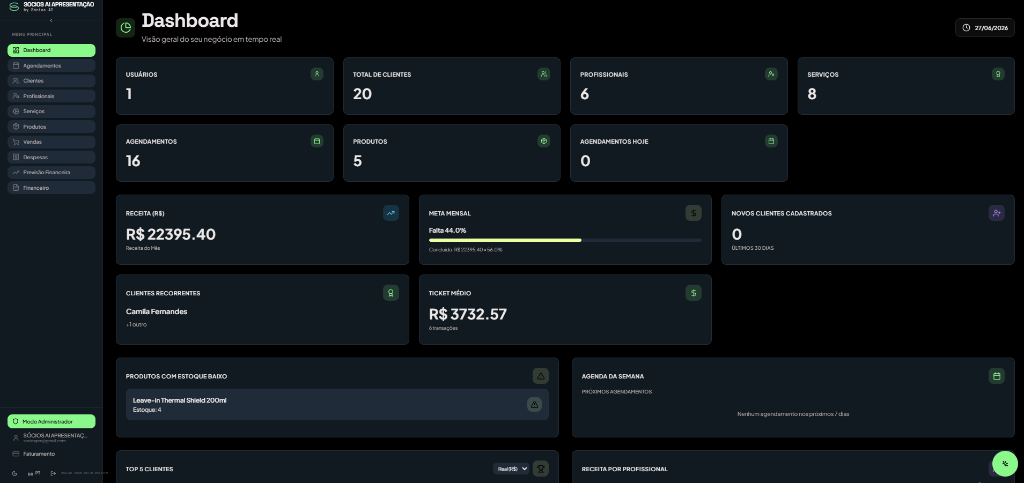This screenshot has width=1024, height=483.
Task: Click the '+1 outro' text under Camila Fernandes
Action: click(x=136, y=324)
